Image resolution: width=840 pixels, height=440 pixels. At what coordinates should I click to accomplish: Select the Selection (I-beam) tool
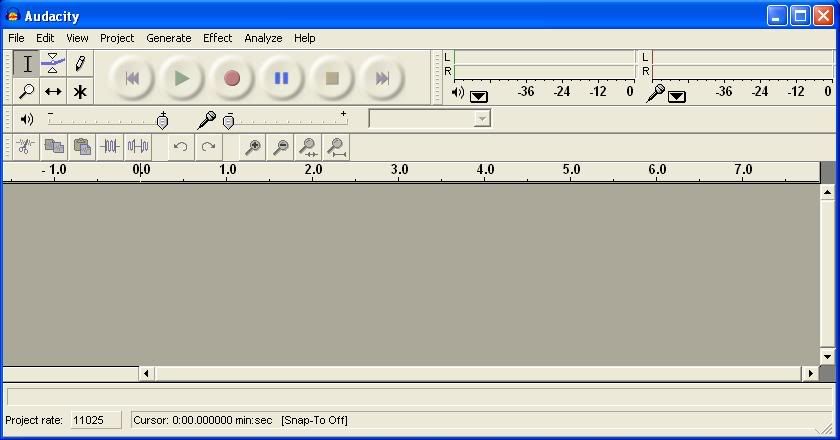point(26,64)
